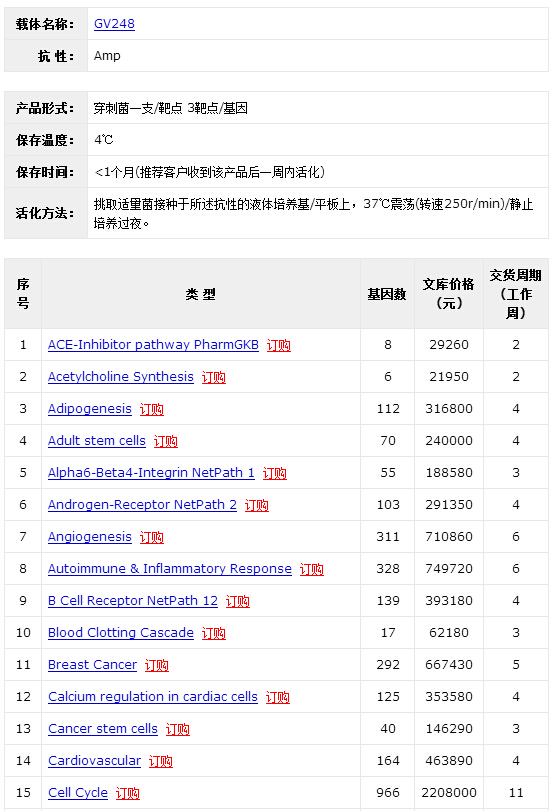Order the Acetylcholine Synthesis library

(x=214, y=378)
